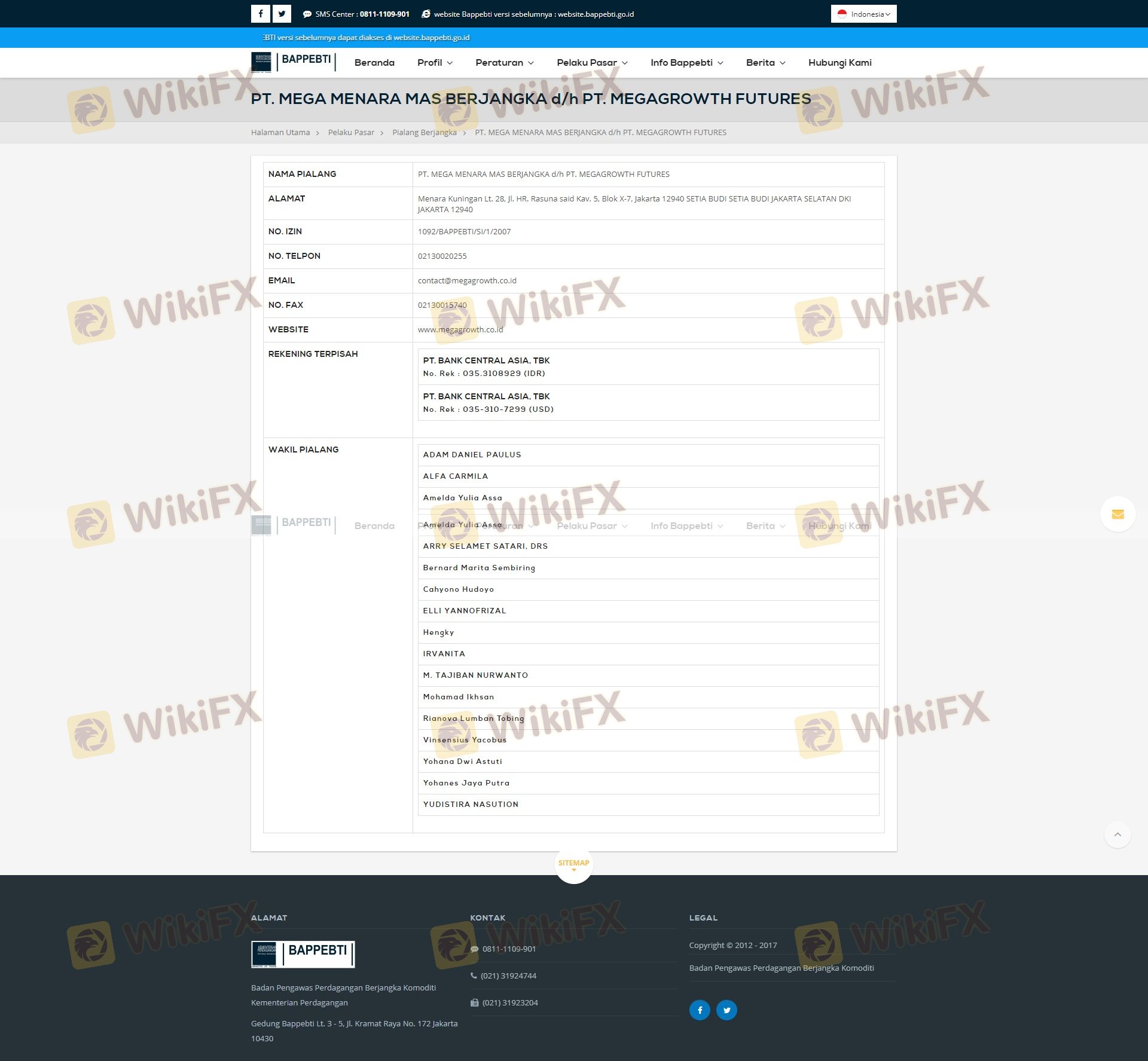
Task: Open the Indonesia language dropdown
Action: [x=863, y=14]
